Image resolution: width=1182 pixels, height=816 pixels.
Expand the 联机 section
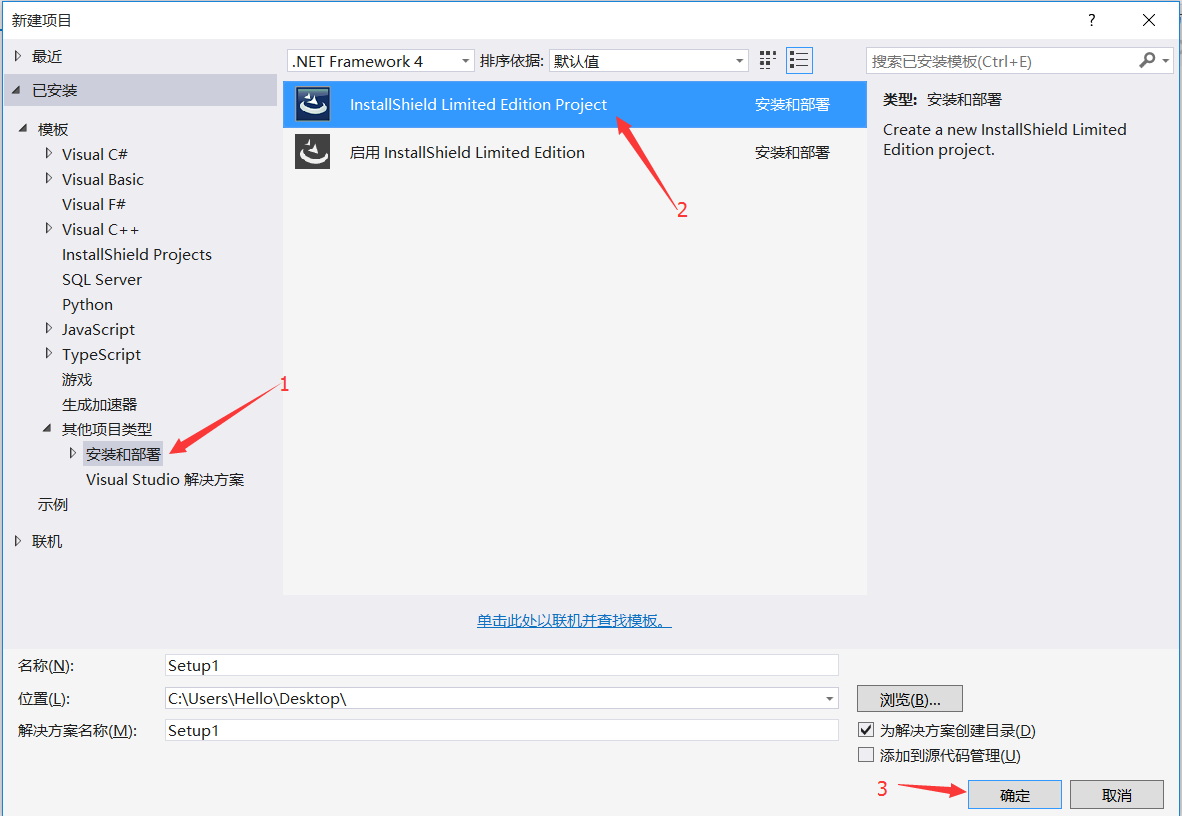[18, 541]
